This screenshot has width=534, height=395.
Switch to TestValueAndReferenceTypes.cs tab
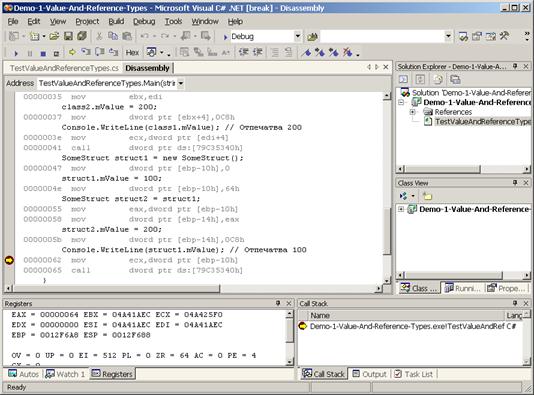(64, 68)
